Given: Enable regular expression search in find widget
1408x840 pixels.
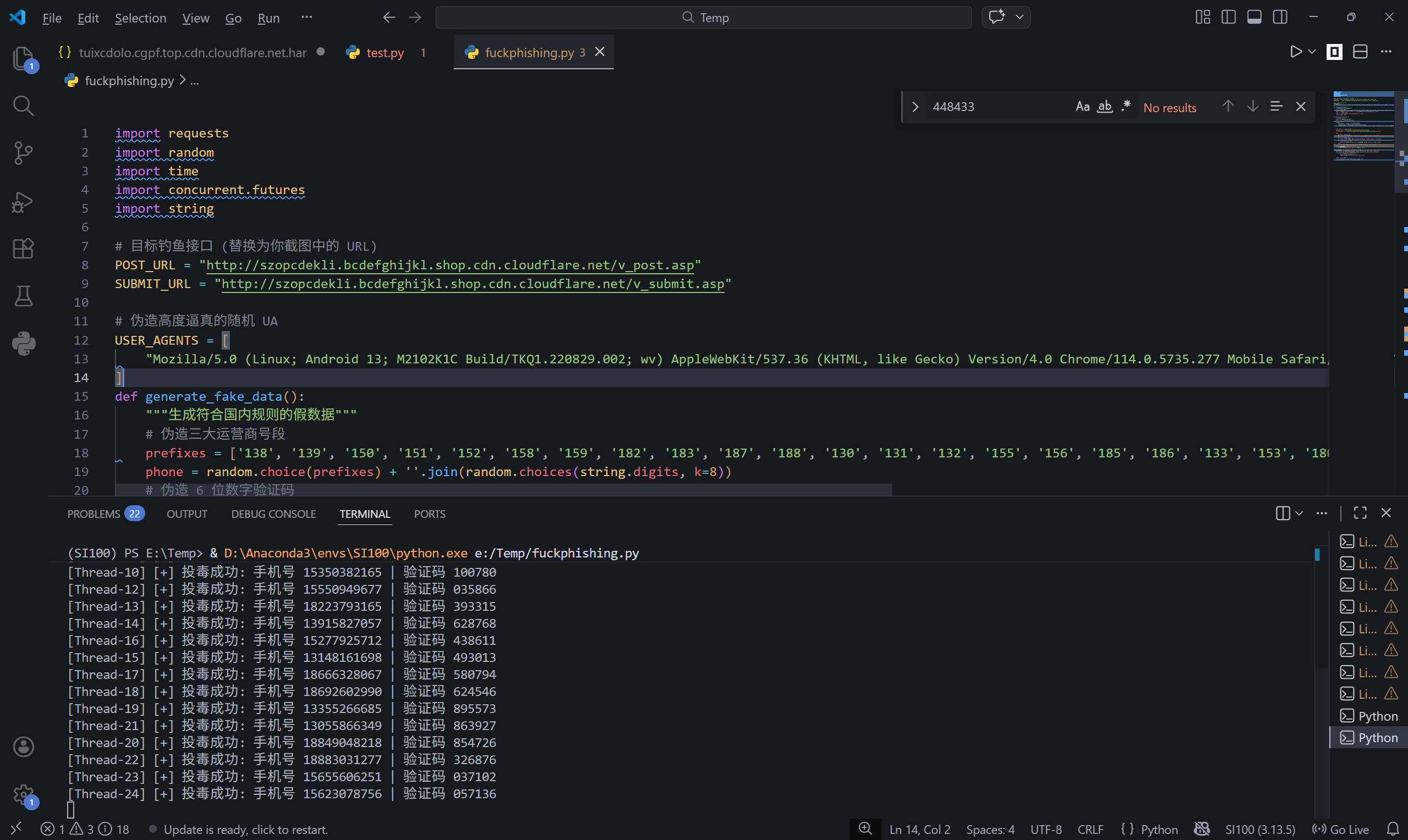Looking at the screenshot, I should (x=1125, y=107).
